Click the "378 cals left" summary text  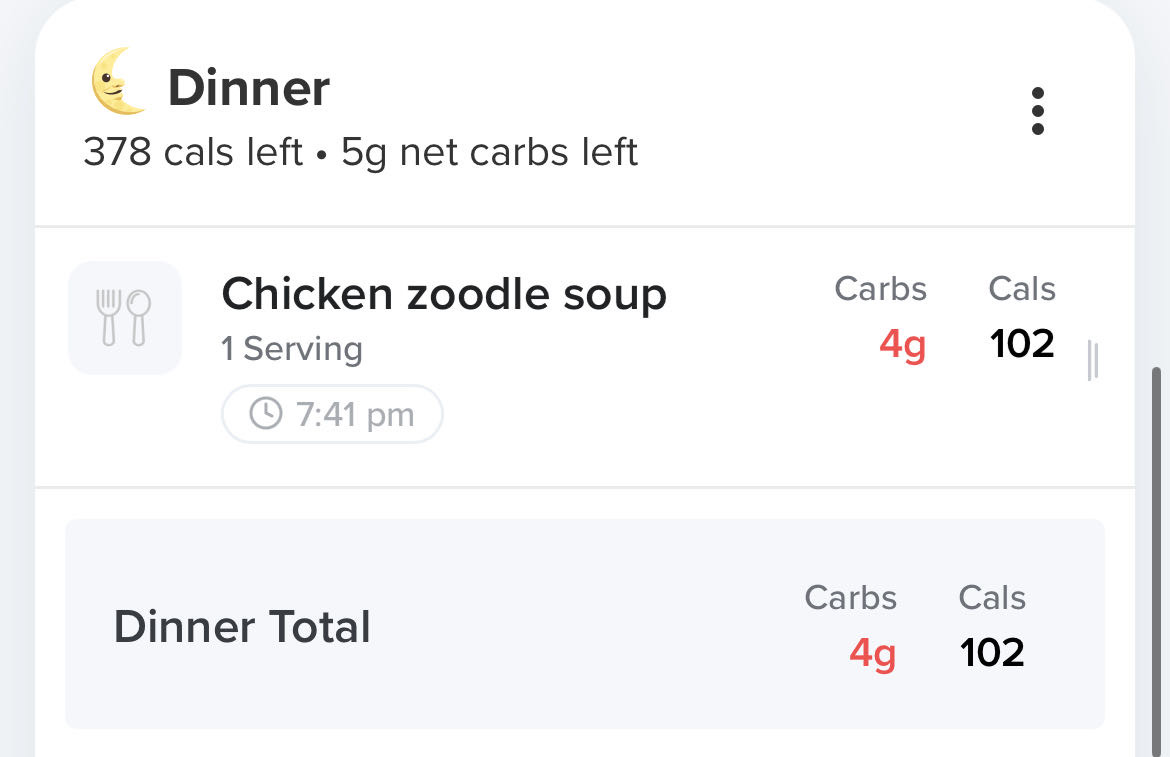point(193,153)
